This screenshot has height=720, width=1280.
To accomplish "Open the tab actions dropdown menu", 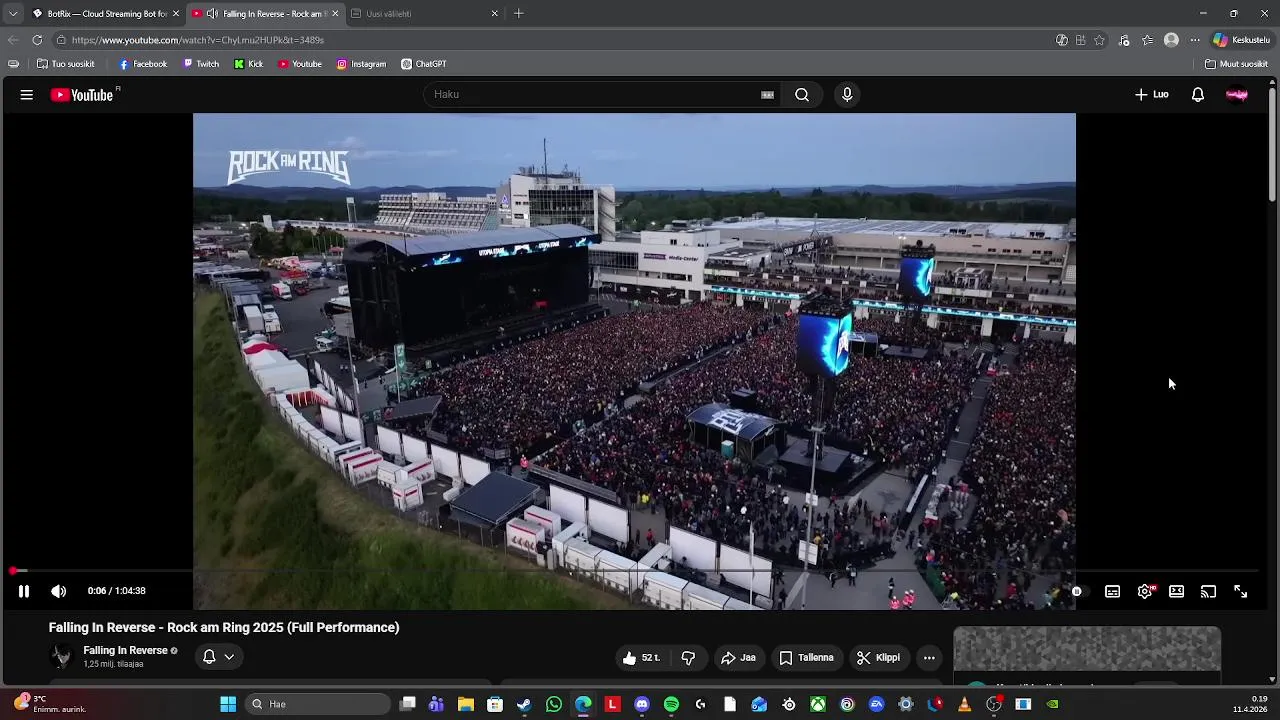I will [13, 14].
